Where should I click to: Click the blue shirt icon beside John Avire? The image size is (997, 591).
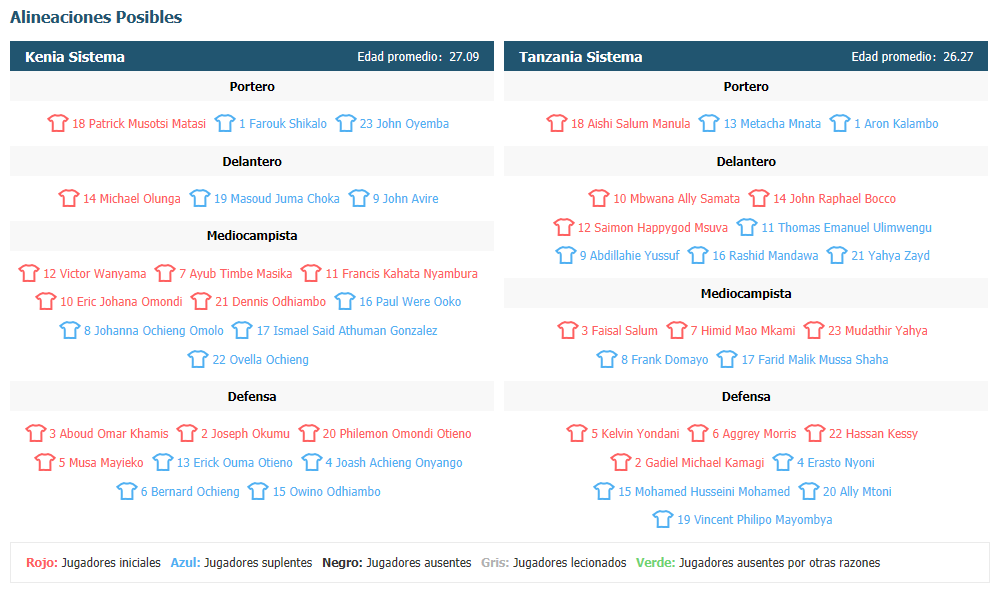pos(359,198)
